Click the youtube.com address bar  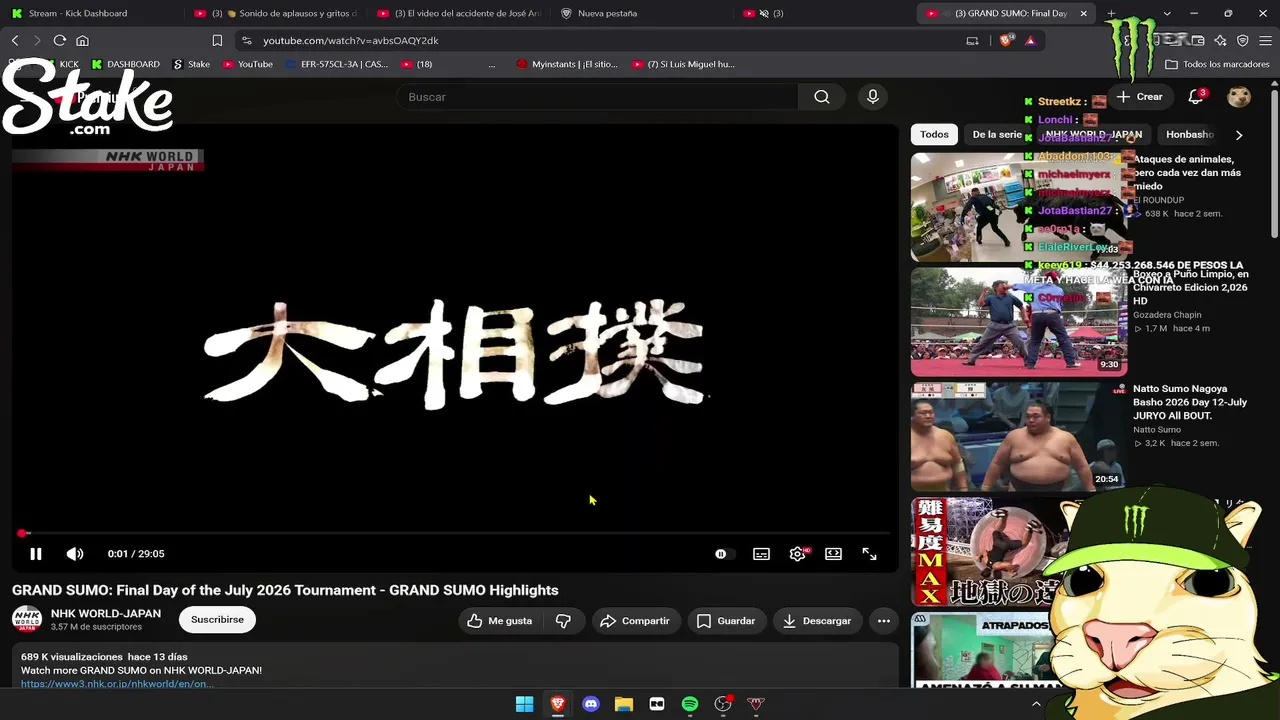tap(600, 41)
